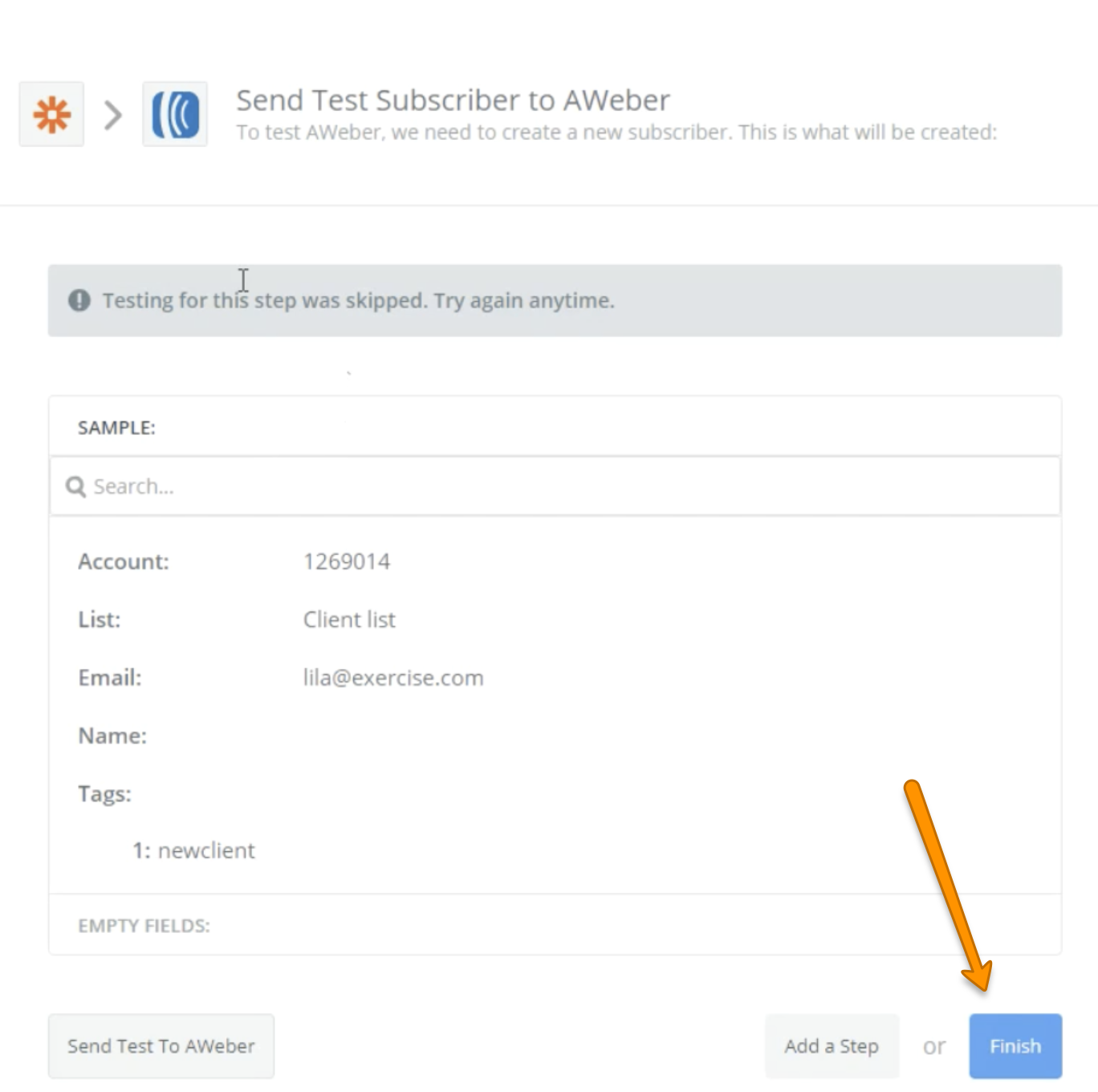Click the blue AWeber app icon
The image size is (1098, 1092).
pyautogui.click(x=175, y=114)
